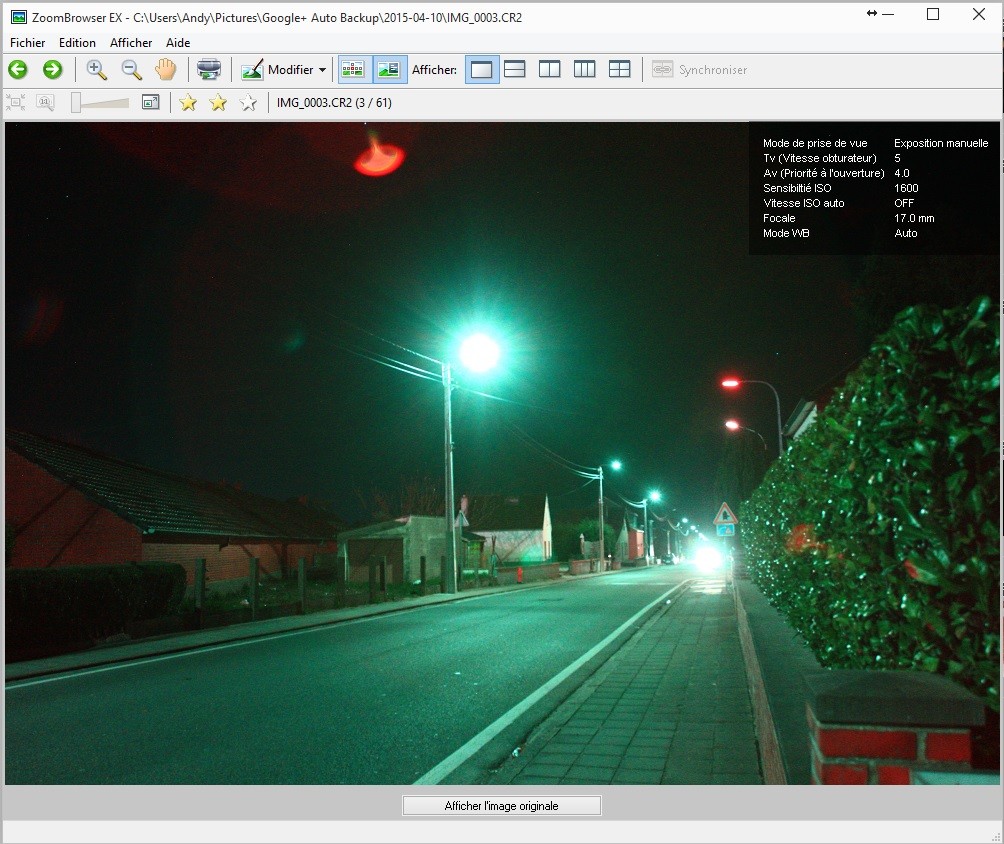The width and height of the screenshot is (1004, 844).
Task: Open the Fichier menu
Action: (x=28, y=43)
